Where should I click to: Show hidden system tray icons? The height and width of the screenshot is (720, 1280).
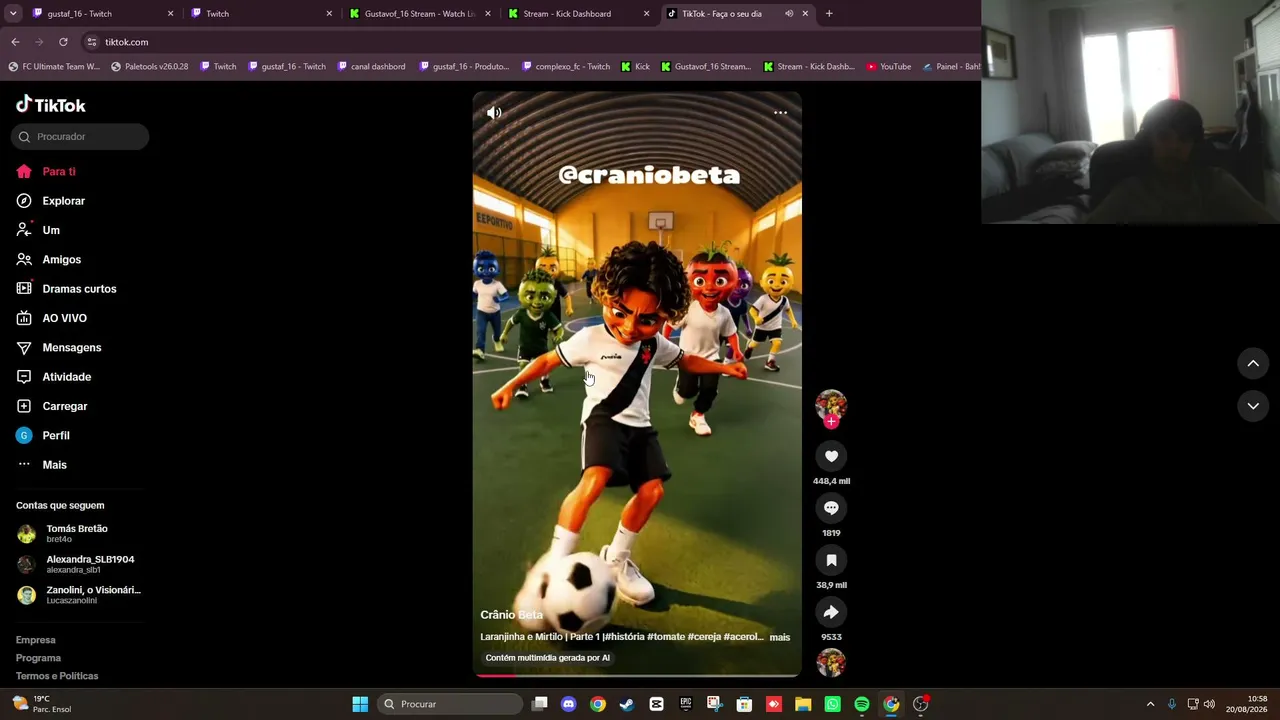pyautogui.click(x=1150, y=704)
